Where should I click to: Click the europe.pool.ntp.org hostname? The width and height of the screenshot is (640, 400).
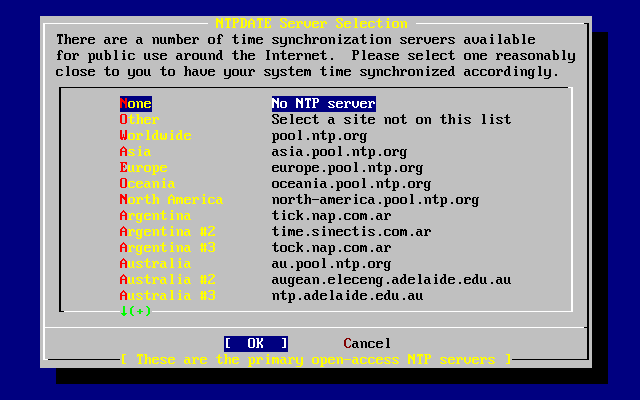[x=347, y=168]
